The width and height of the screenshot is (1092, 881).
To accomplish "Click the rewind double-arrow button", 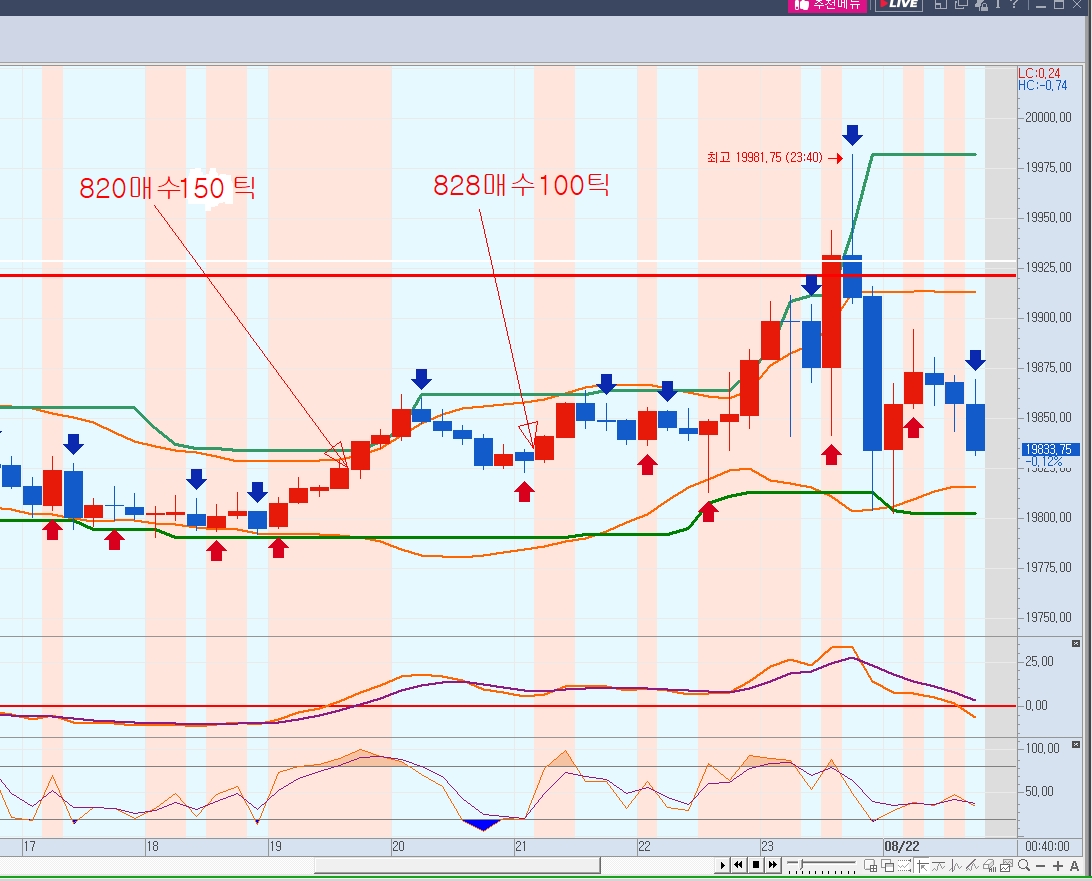I will pos(738,865).
